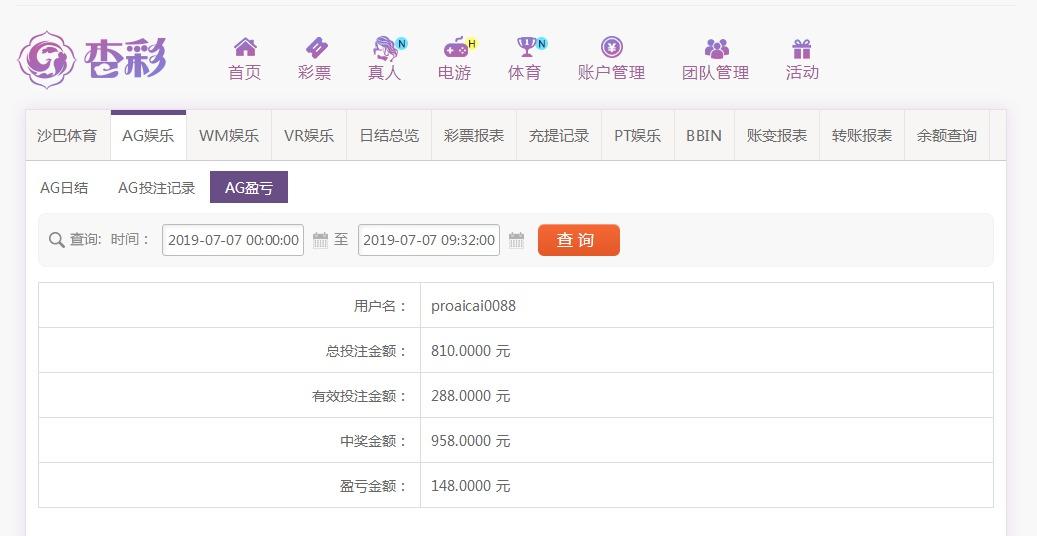This screenshot has width=1037, height=536.
Task: Switch to the 沙巴体育 tab
Action: point(67,136)
